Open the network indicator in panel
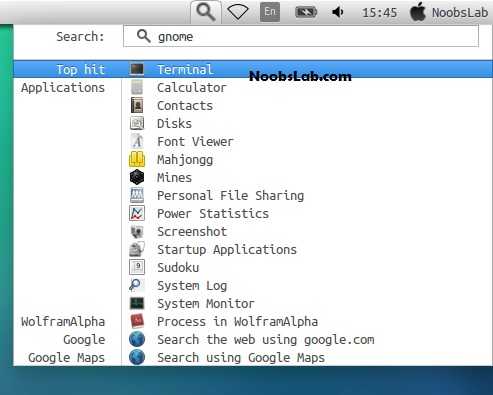Screen dimensions: 493x395 [238, 13]
